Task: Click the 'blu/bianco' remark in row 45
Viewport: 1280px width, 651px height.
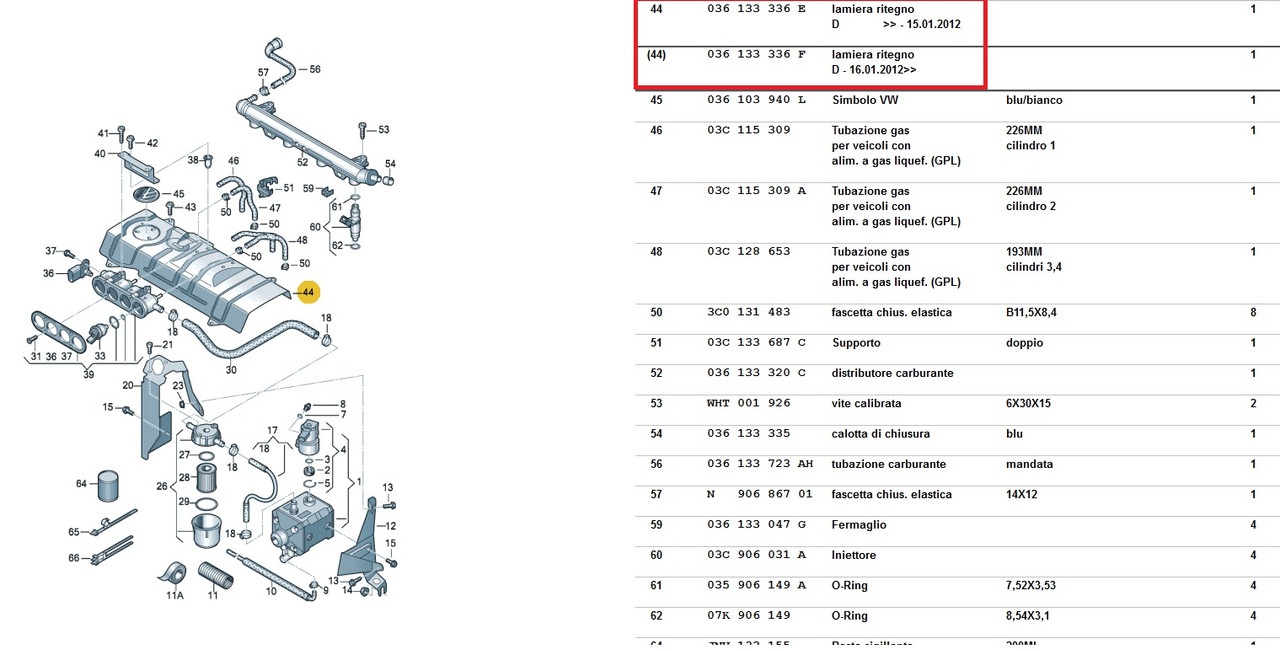Action: [x=1034, y=100]
